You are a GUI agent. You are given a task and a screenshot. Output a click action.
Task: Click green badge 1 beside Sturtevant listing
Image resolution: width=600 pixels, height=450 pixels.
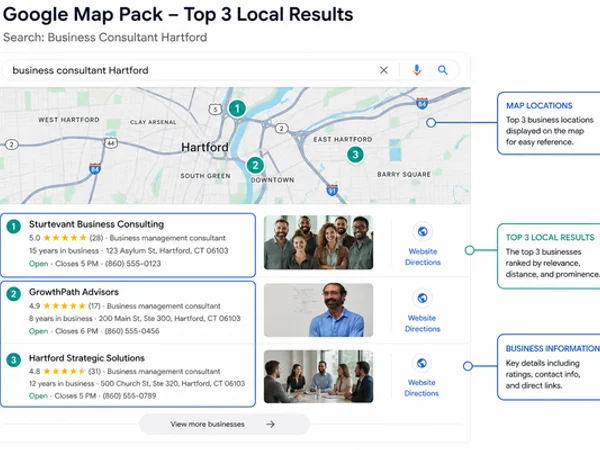(x=14, y=227)
